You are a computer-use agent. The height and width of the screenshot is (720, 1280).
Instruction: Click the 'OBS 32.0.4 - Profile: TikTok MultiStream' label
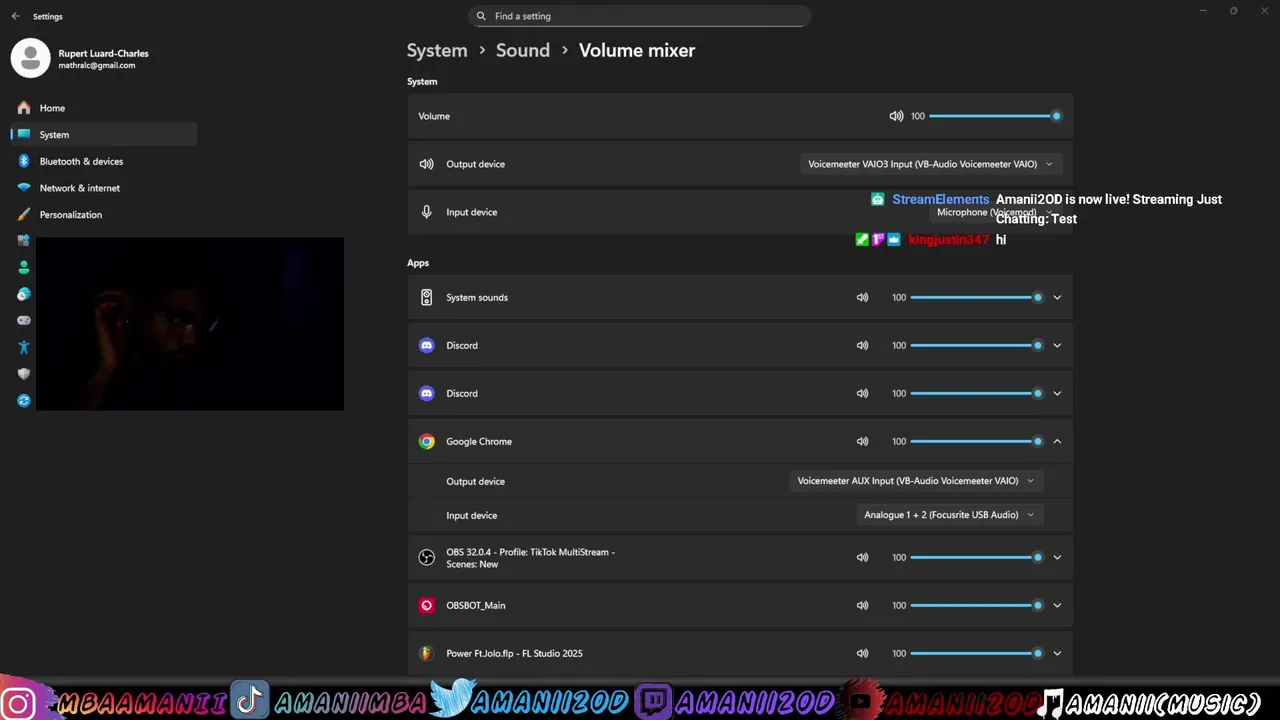tap(530, 558)
